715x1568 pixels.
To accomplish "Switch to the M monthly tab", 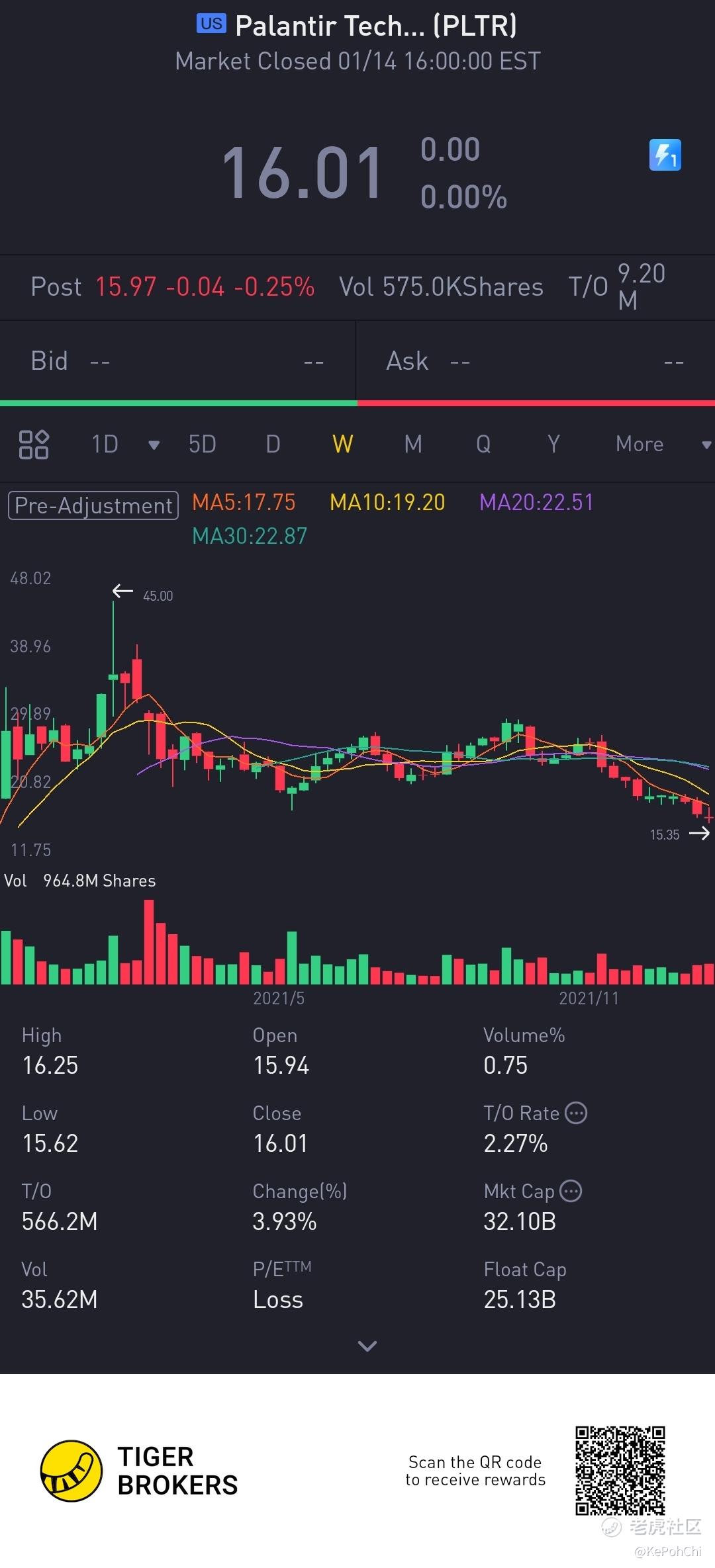I will coord(413,445).
